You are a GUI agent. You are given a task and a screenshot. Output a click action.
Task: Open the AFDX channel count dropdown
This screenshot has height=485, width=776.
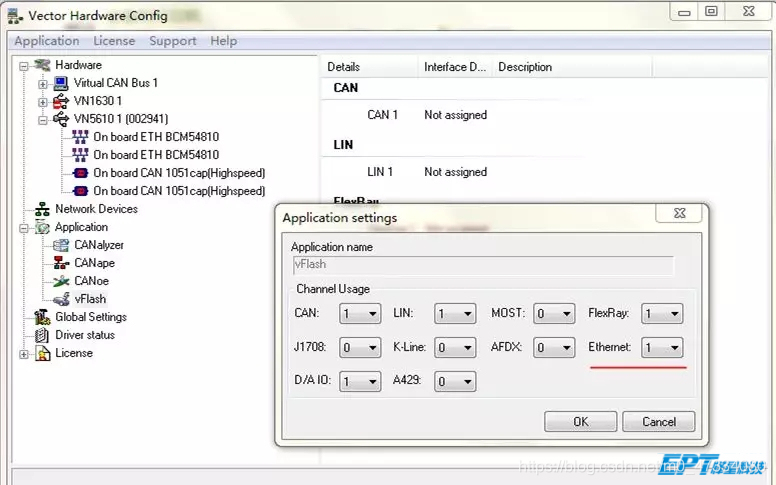(x=554, y=348)
